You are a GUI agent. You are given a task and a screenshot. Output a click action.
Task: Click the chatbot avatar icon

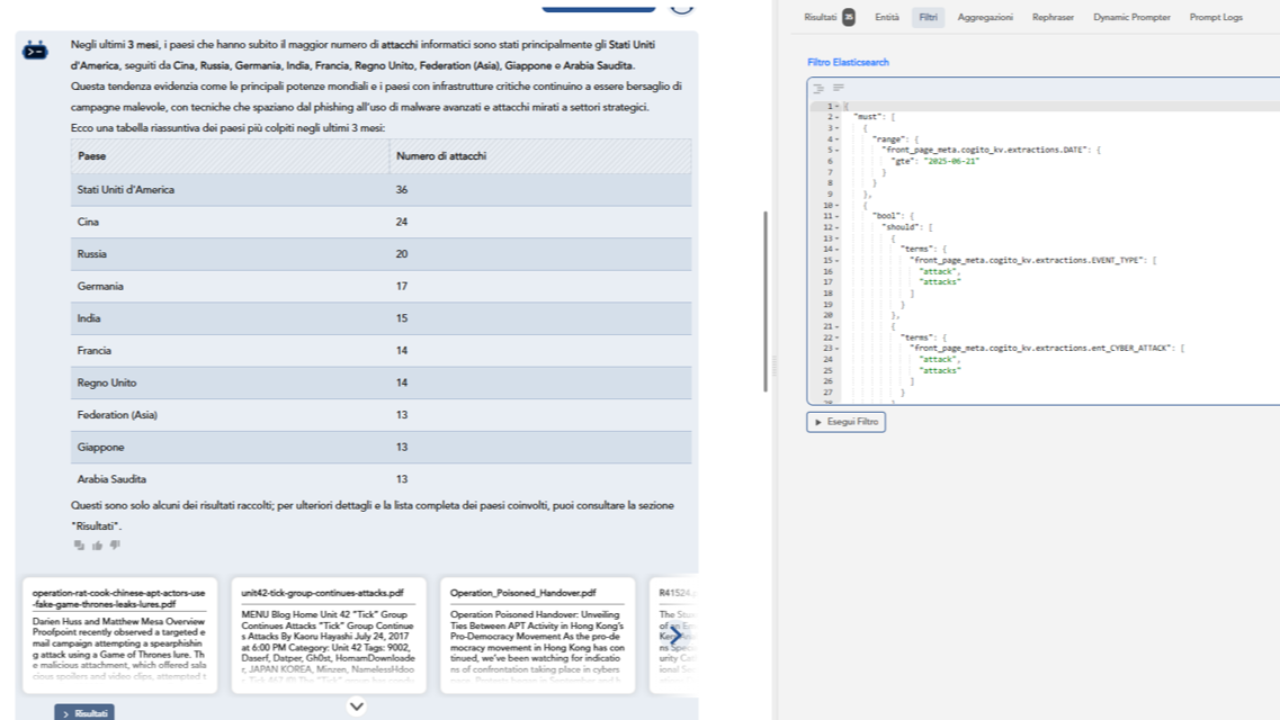click(x=35, y=50)
